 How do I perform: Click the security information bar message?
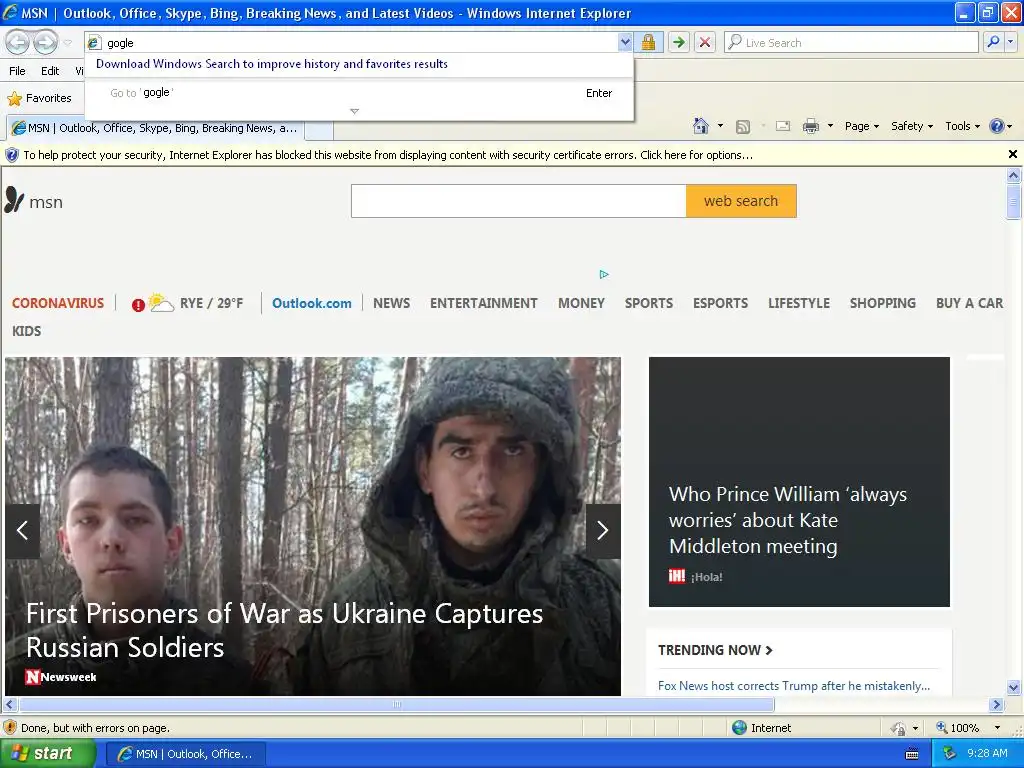[x=388, y=155]
